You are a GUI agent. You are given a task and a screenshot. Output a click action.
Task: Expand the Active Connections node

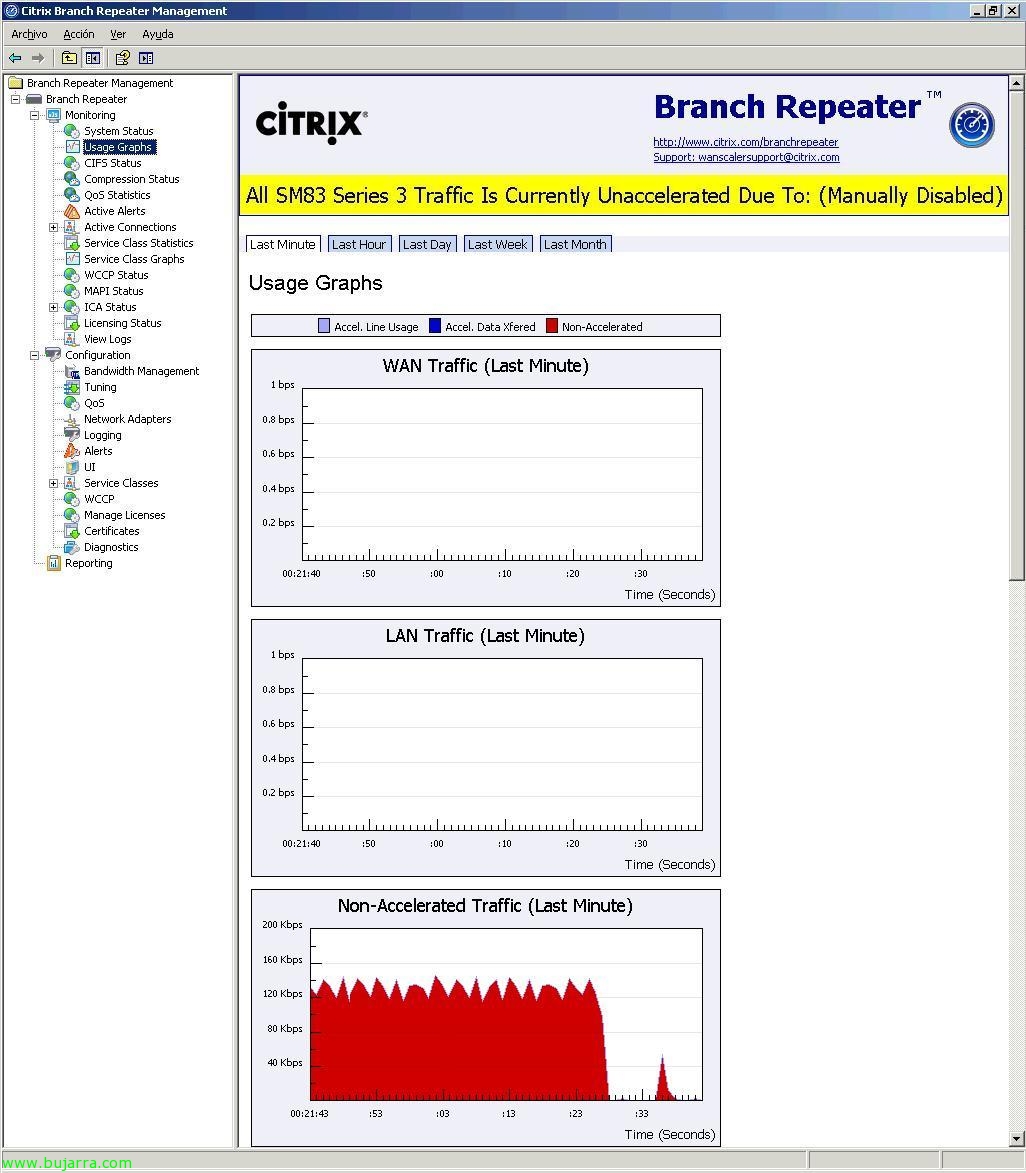[53, 227]
